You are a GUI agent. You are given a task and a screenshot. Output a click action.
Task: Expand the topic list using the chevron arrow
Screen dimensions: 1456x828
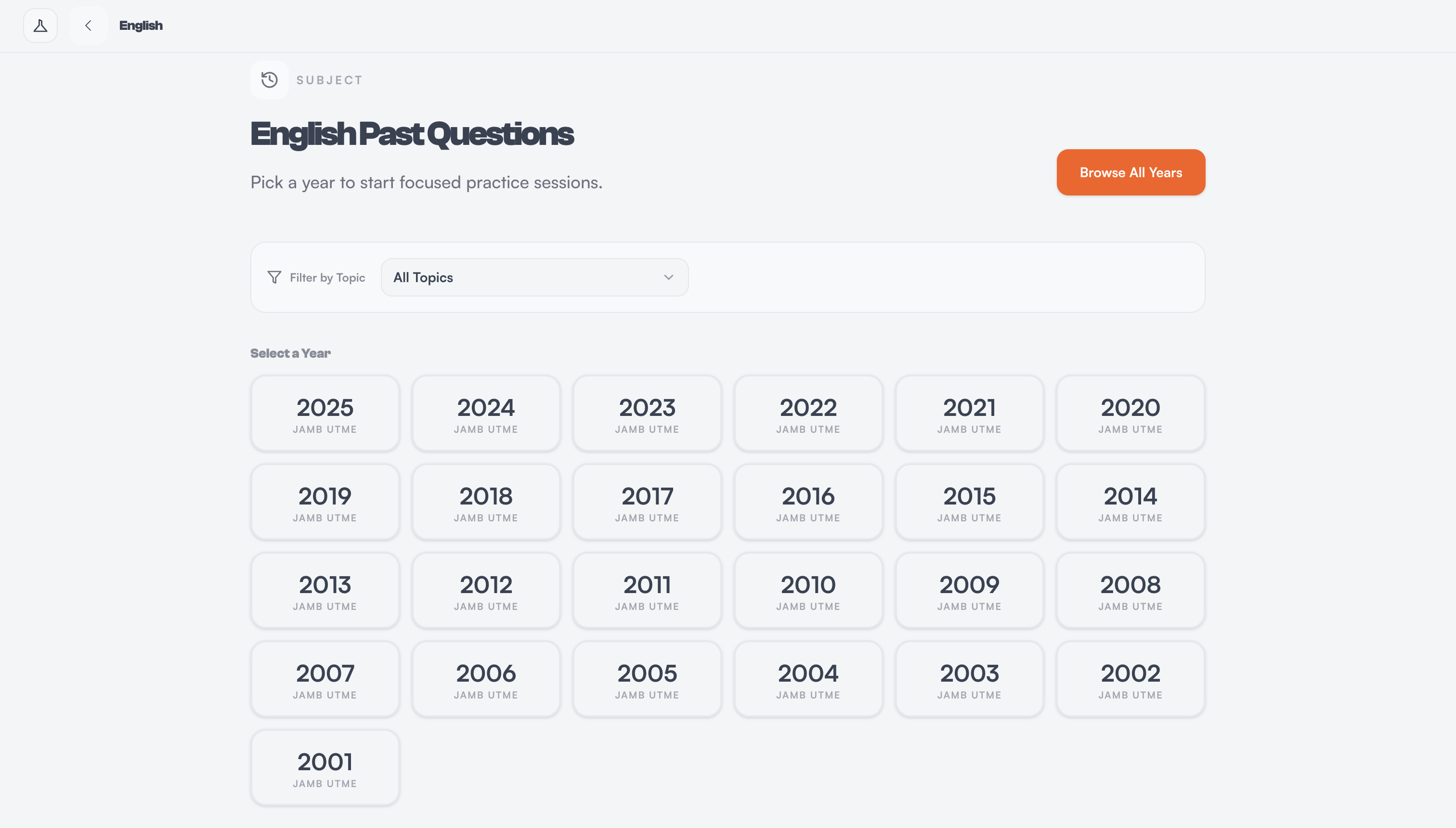[668, 277]
